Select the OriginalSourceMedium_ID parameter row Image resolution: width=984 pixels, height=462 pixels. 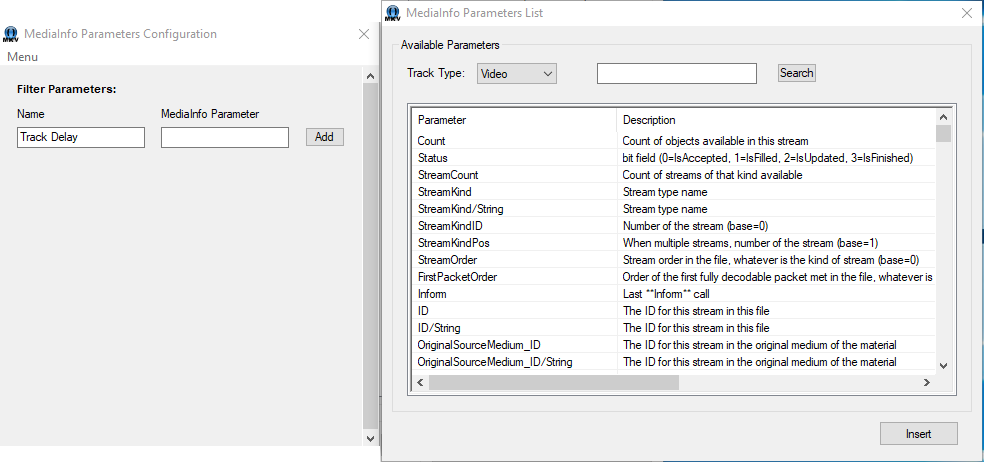tap(673, 345)
